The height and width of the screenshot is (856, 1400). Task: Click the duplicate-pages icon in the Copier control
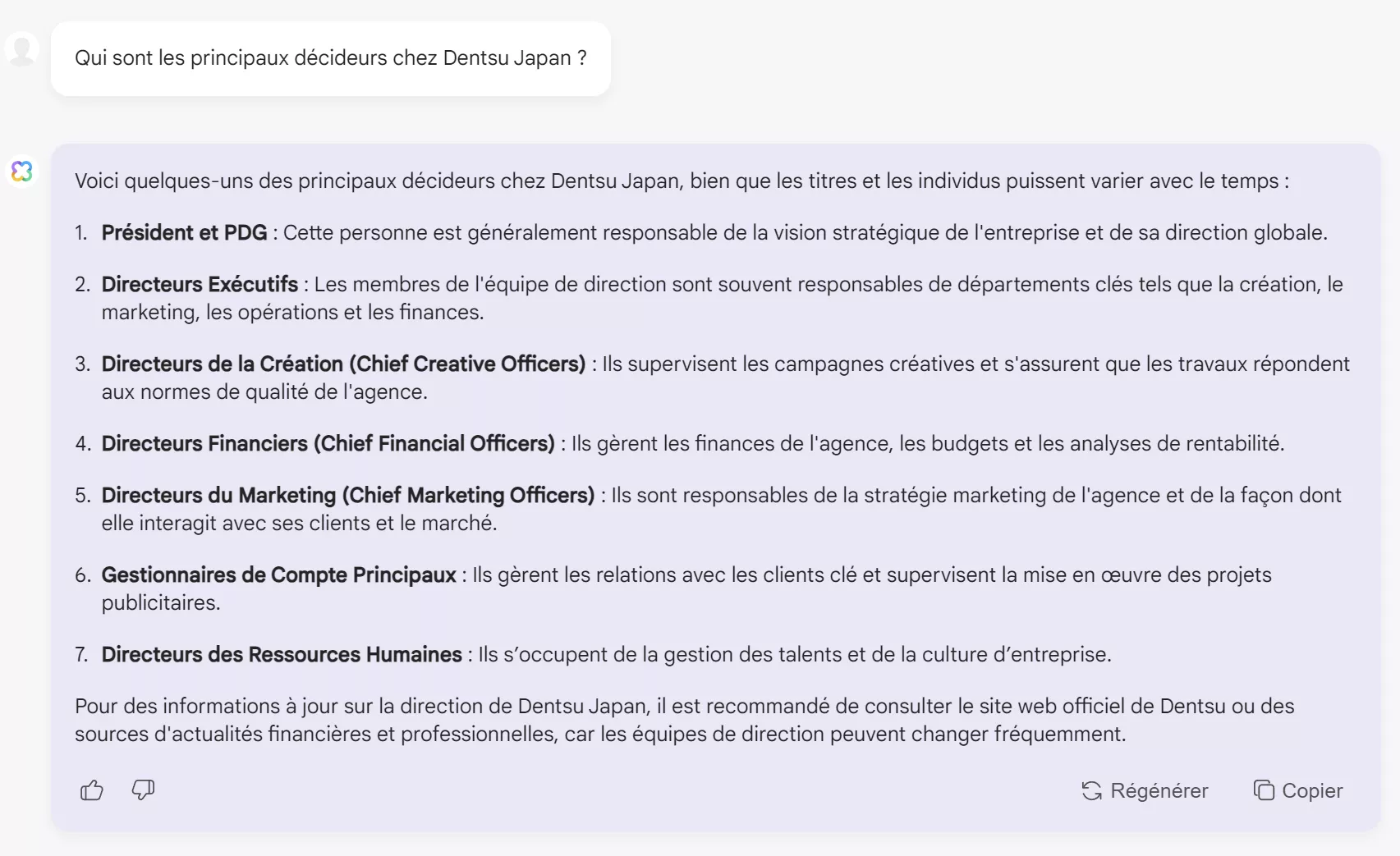click(1262, 790)
